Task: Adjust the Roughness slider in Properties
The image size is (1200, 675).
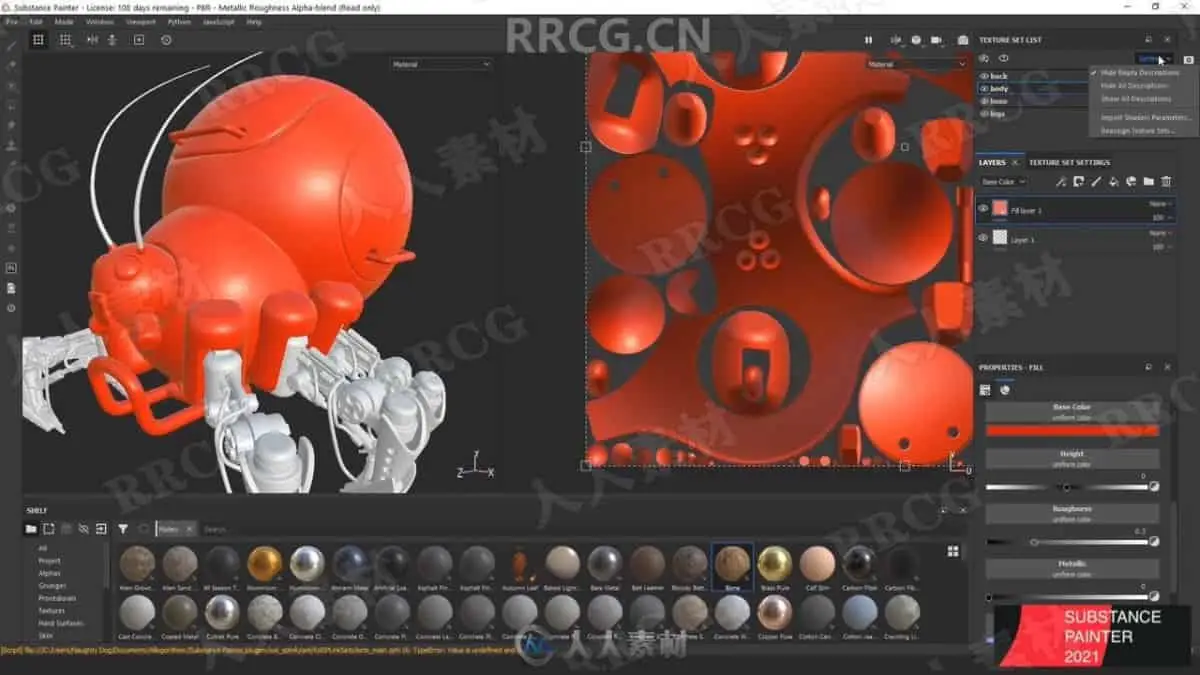Action: point(1068,542)
